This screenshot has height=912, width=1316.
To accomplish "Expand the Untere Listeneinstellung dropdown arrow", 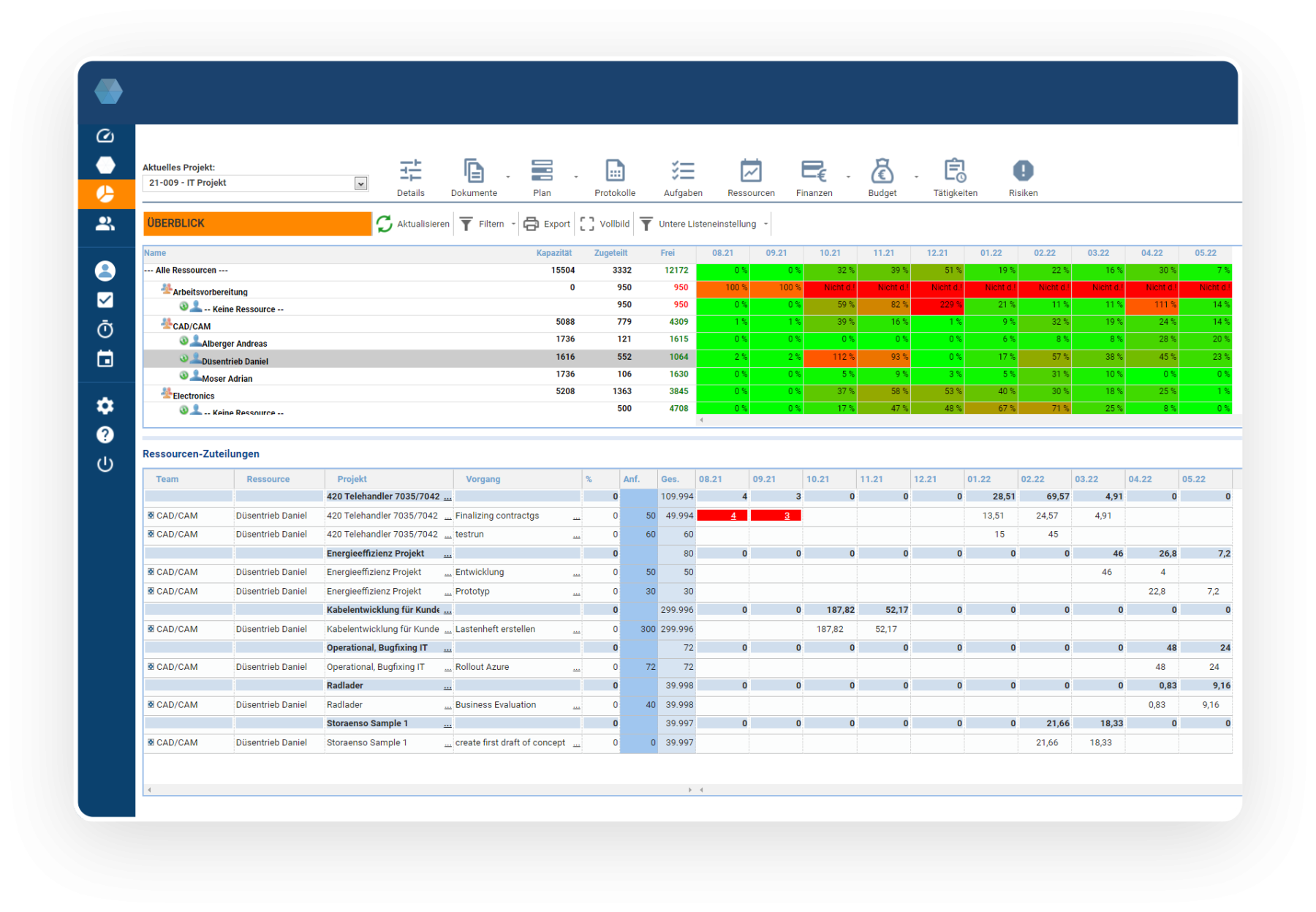I will click(x=765, y=225).
